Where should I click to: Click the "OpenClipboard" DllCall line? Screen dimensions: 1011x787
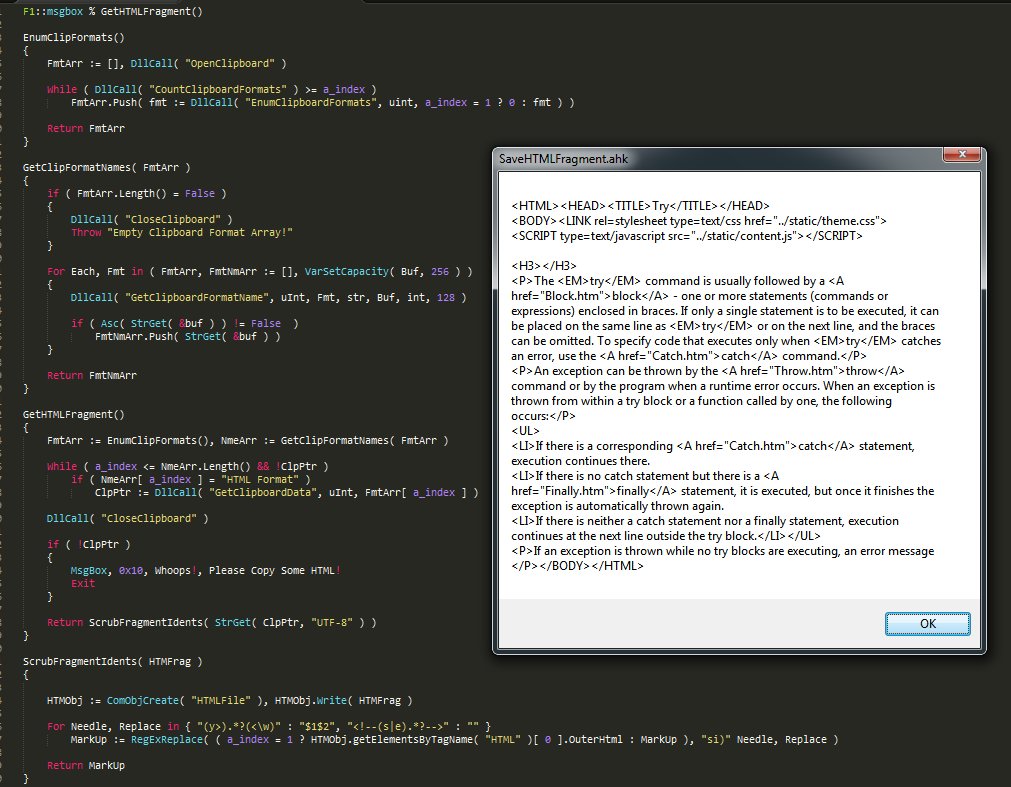[166, 63]
